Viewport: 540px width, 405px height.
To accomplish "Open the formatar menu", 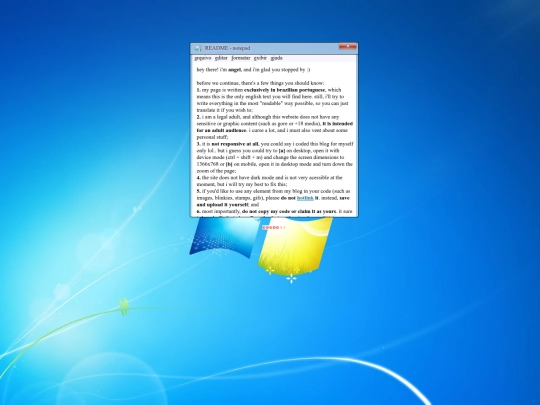I will tap(241, 58).
